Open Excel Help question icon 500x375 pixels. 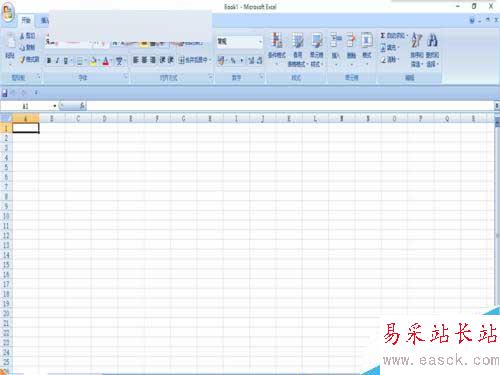coord(472,20)
